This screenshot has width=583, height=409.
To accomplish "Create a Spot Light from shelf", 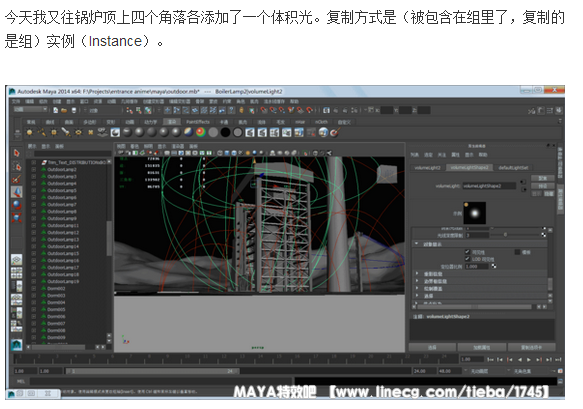I will tap(66, 132).
